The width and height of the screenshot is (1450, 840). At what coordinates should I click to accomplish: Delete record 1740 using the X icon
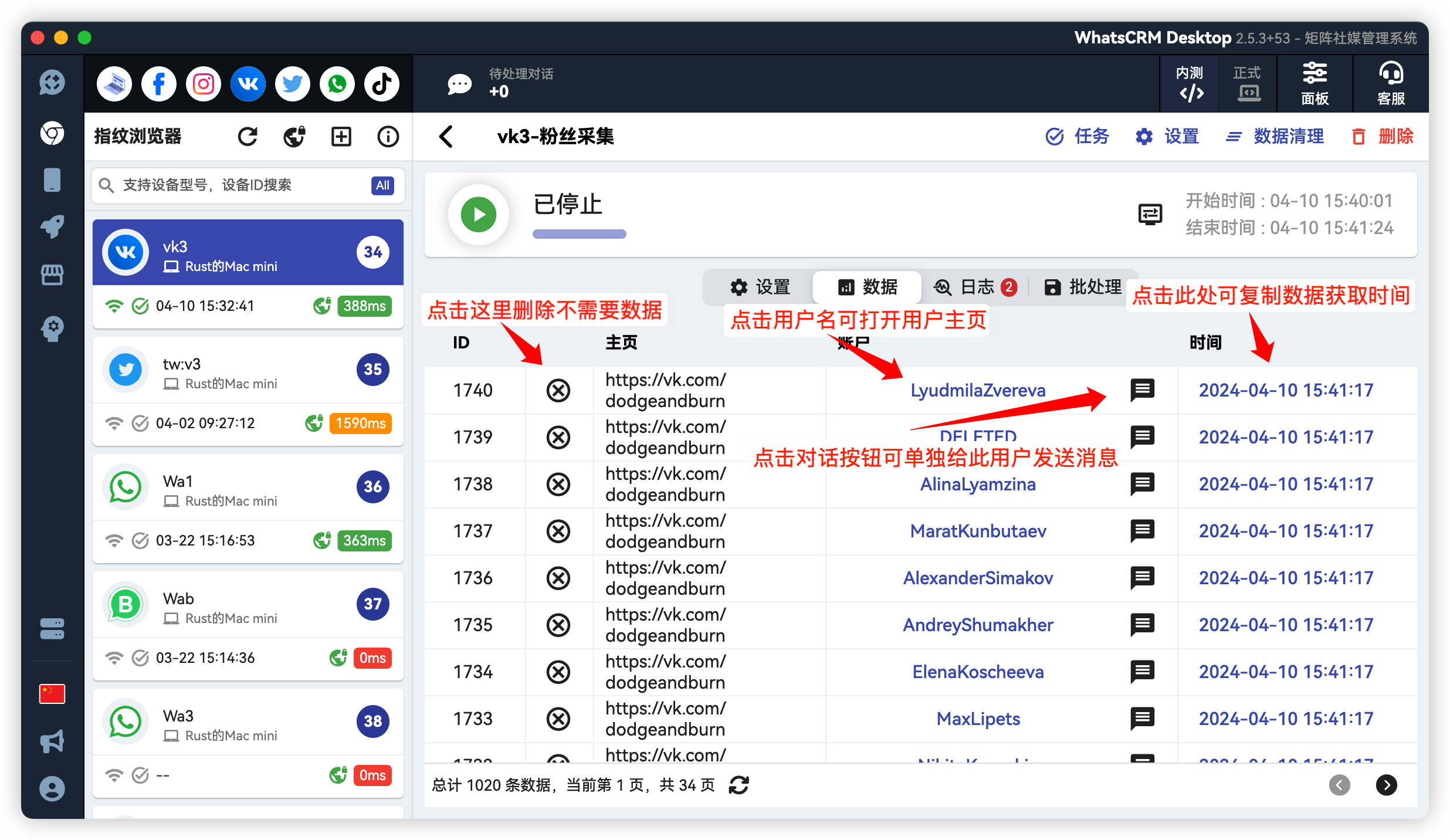(558, 389)
